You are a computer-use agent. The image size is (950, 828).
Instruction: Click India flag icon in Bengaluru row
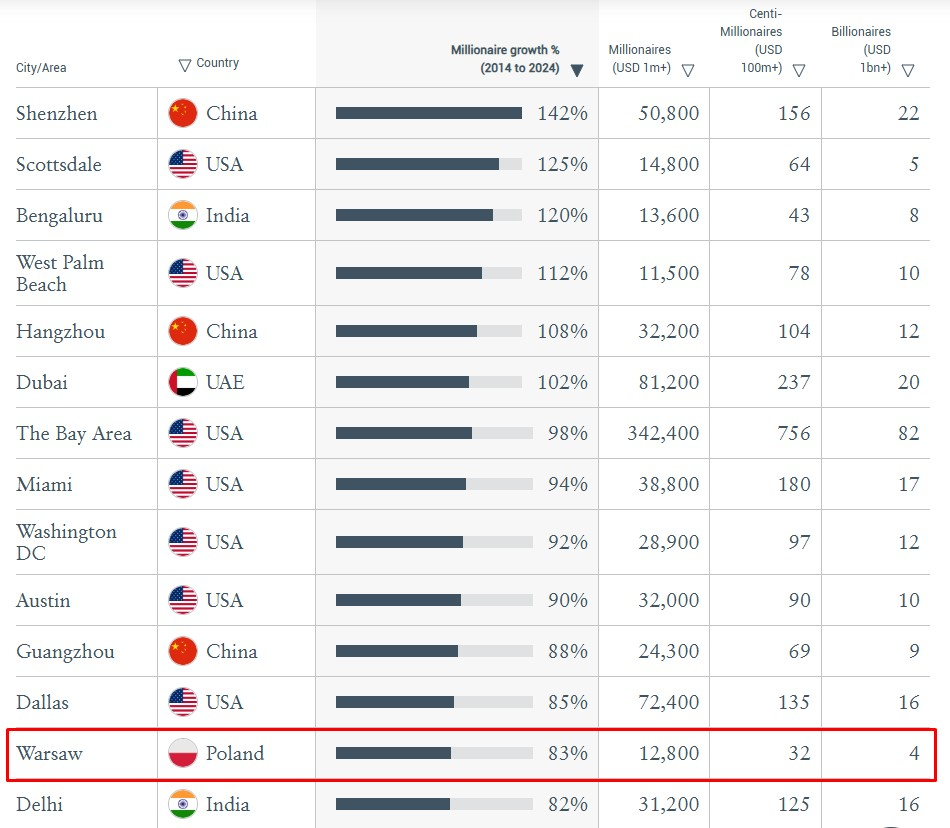tap(182, 215)
